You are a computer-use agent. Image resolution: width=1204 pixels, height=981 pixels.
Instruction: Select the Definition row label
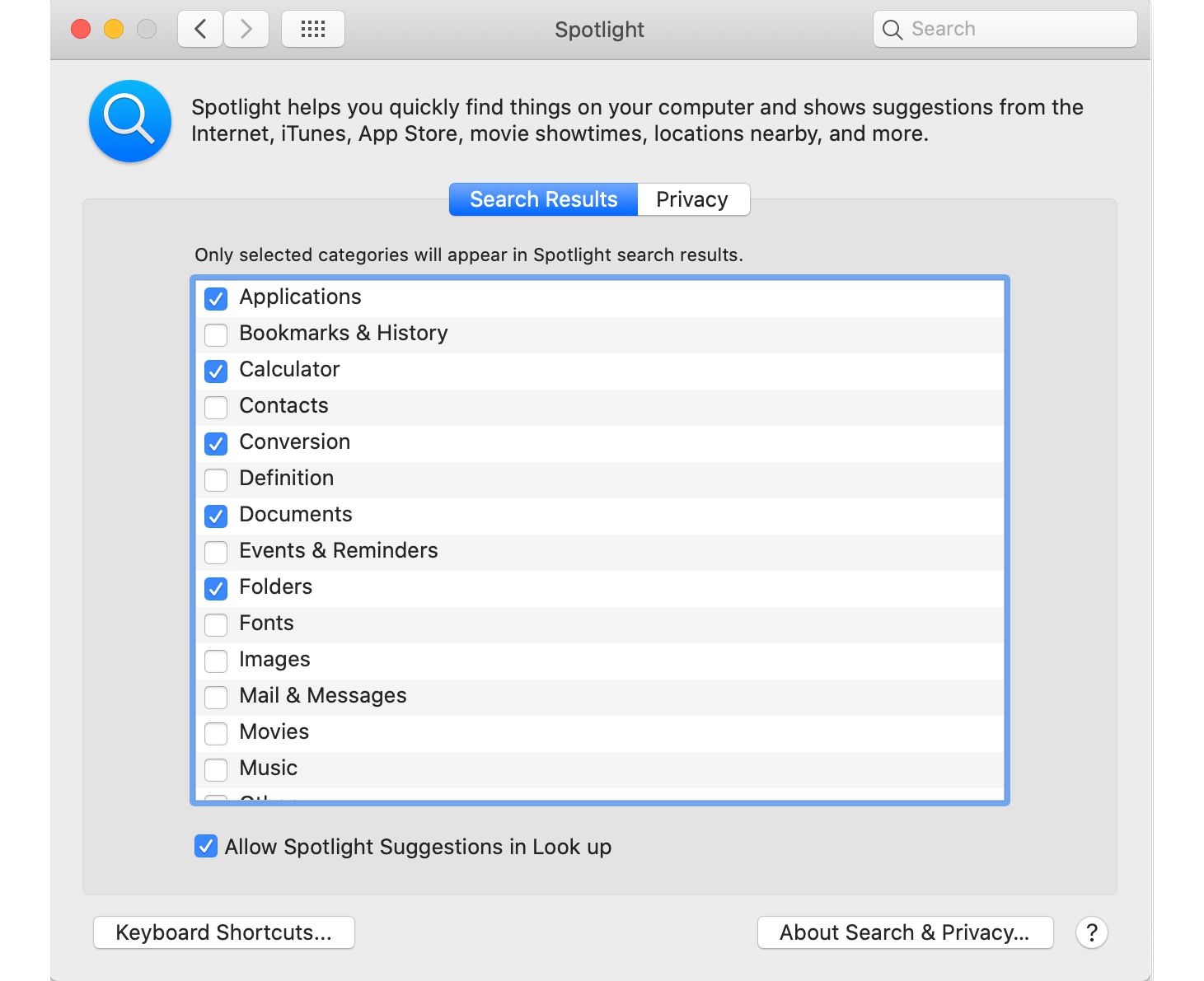pos(286,478)
